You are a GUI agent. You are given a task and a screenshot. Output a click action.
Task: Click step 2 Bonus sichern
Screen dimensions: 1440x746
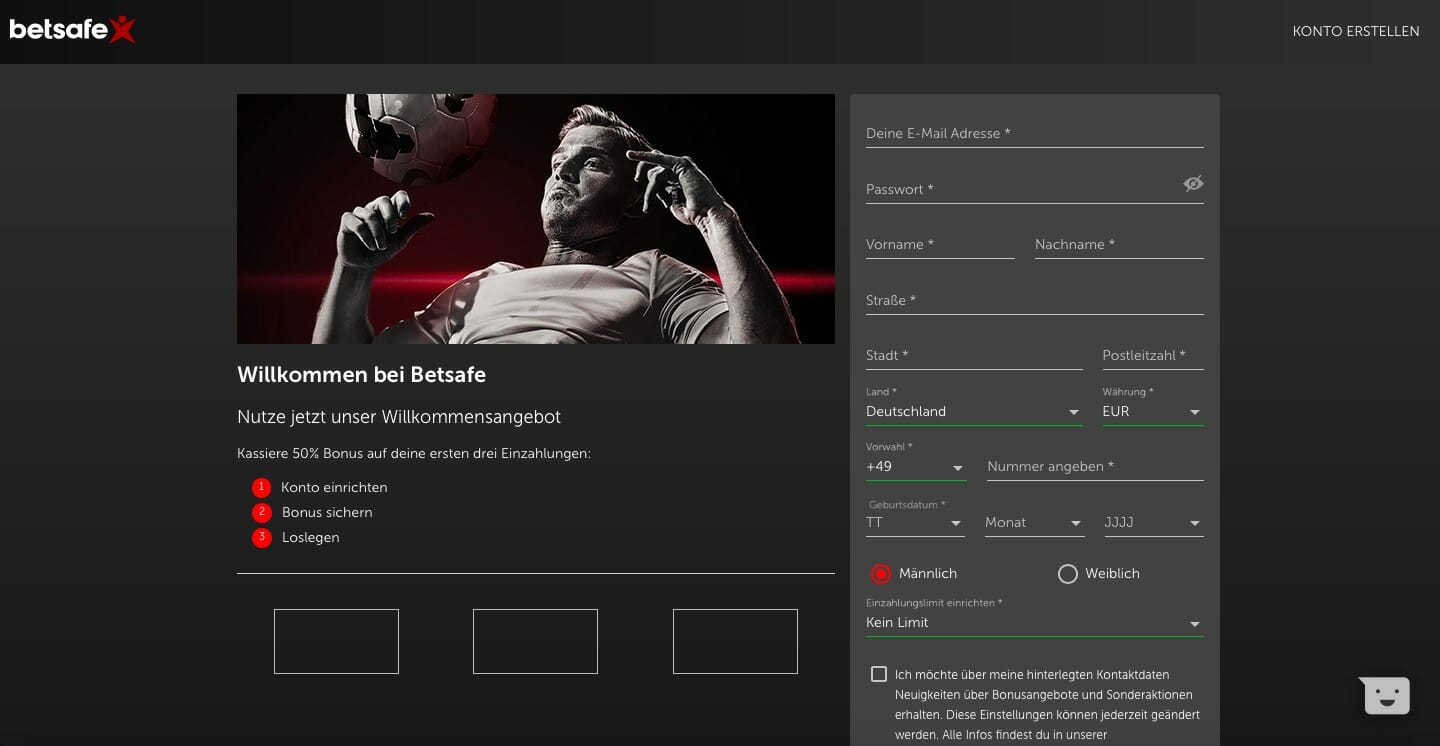[x=313, y=513]
